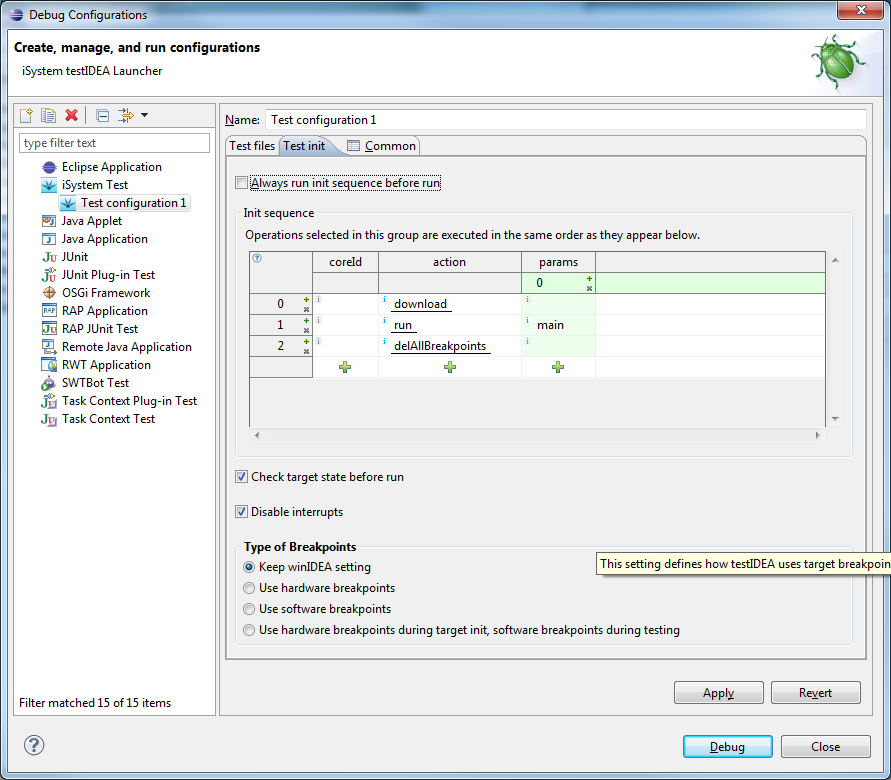Image resolution: width=891 pixels, height=780 pixels.
Task: Select Use software breakpoints option
Action: tap(249, 609)
